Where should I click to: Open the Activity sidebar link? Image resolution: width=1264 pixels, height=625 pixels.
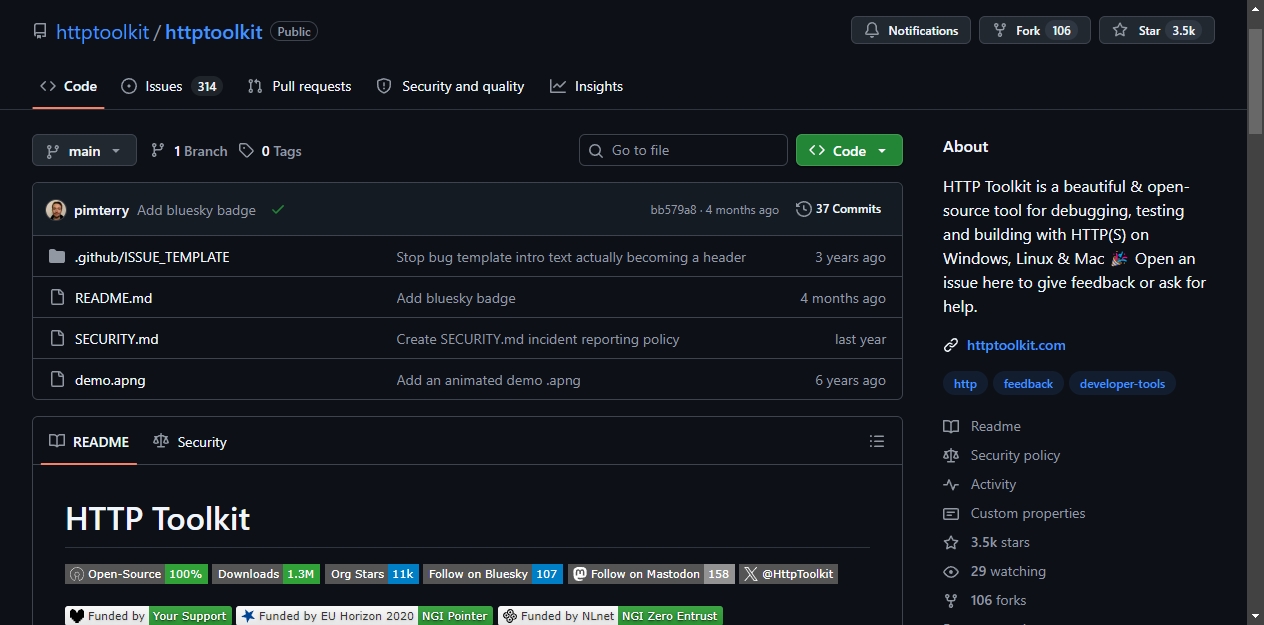[980, 484]
